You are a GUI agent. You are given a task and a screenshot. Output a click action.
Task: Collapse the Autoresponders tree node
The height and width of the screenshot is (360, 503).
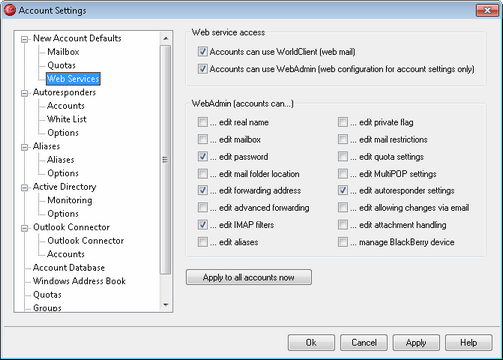click(x=24, y=93)
